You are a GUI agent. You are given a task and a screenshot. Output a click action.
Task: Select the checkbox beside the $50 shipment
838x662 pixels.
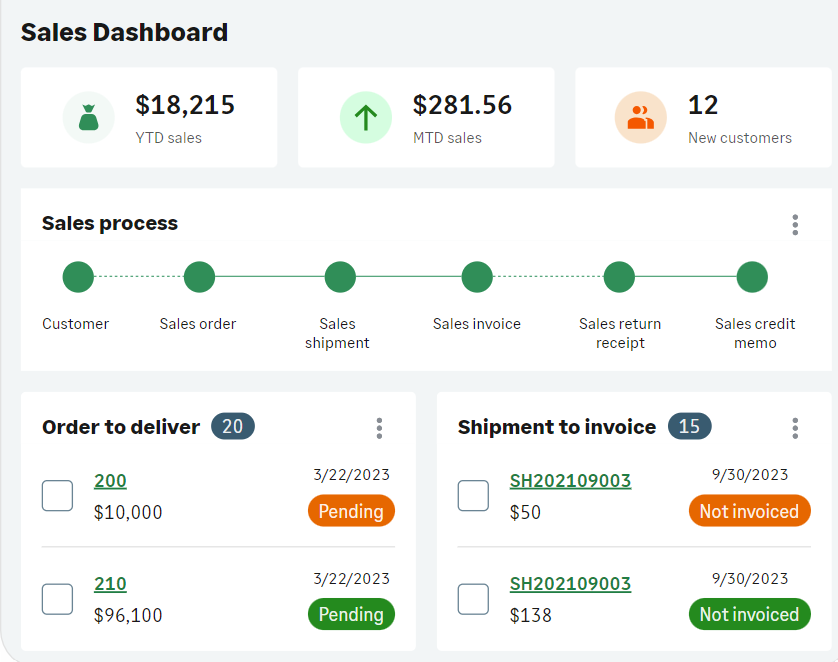tap(473, 495)
